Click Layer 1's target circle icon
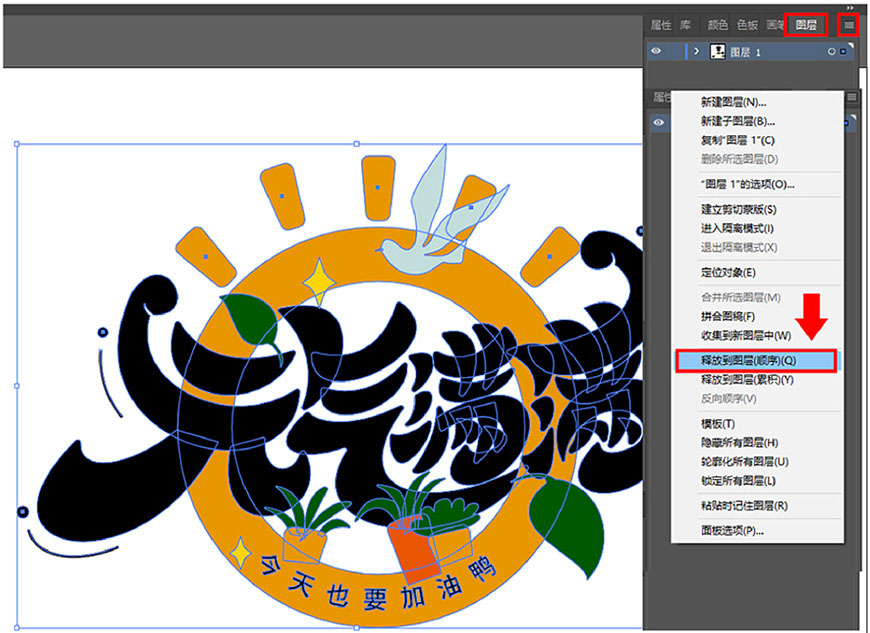This screenshot has width=870, height=633. click(x=830, y=50)
